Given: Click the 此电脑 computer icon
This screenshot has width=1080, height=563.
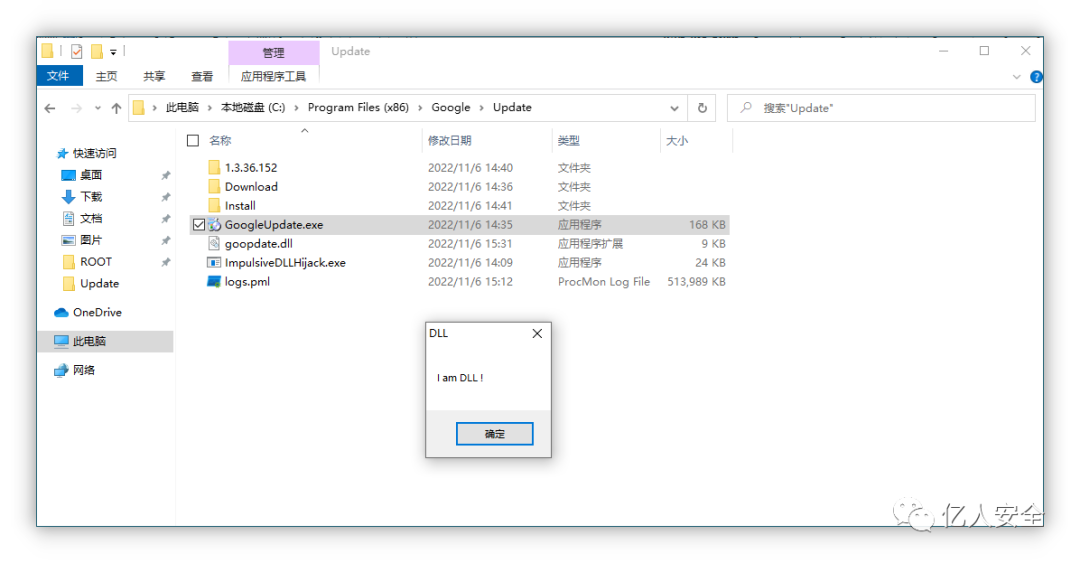Looking at the screenshot, I should [x=61, y=341].
